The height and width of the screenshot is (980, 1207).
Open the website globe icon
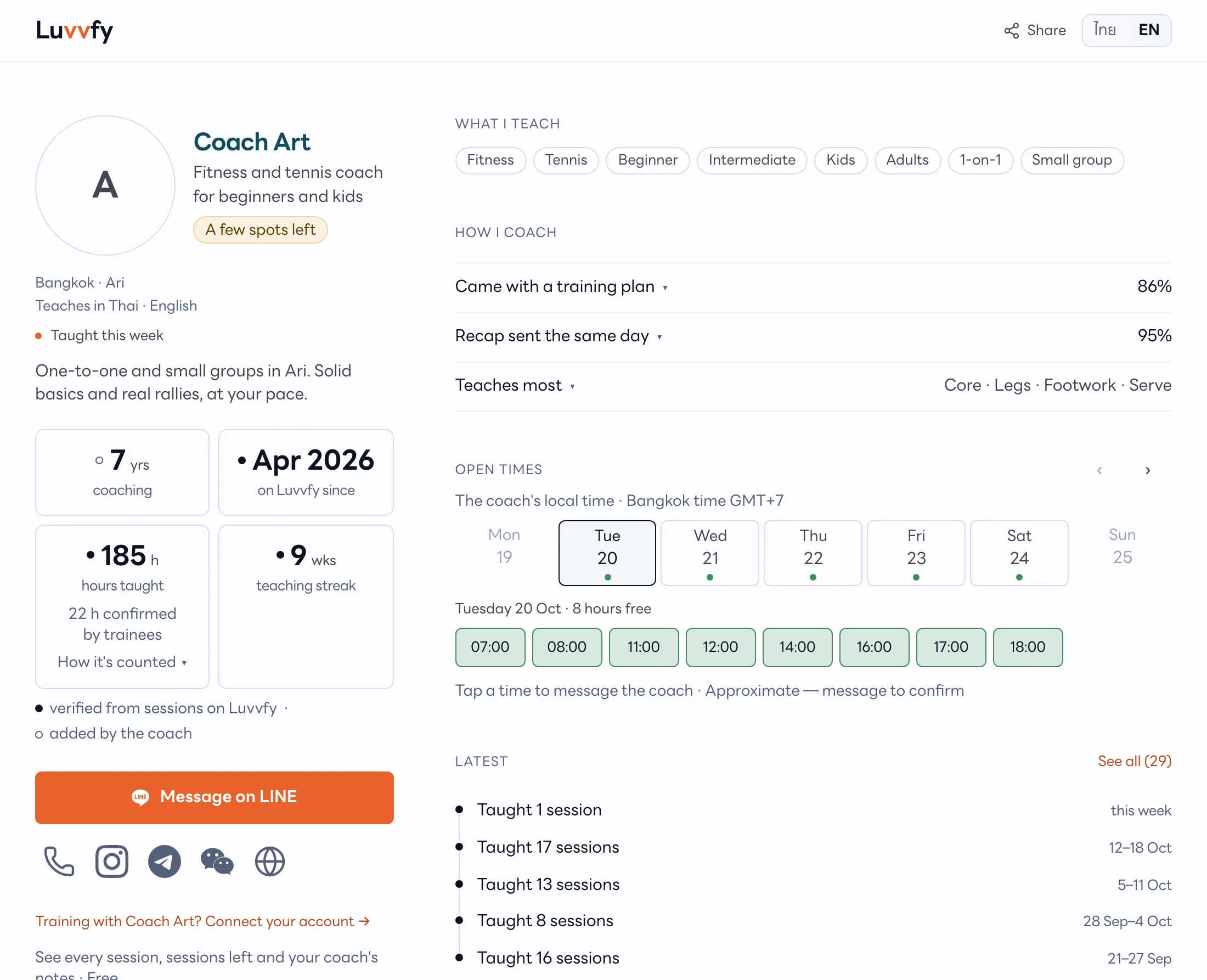tap(270, 861)
